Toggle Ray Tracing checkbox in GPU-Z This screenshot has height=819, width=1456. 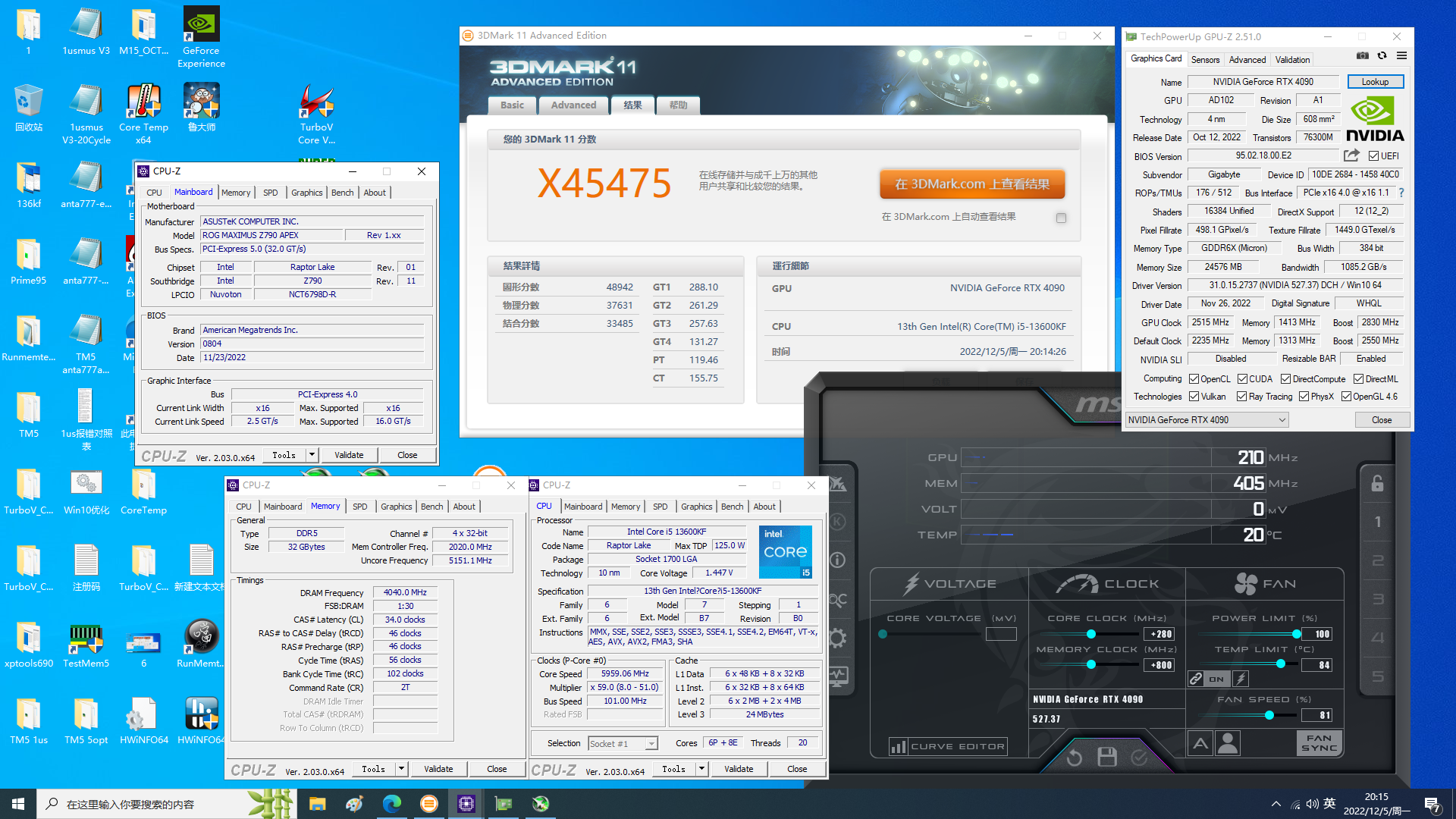(1241, 397)
